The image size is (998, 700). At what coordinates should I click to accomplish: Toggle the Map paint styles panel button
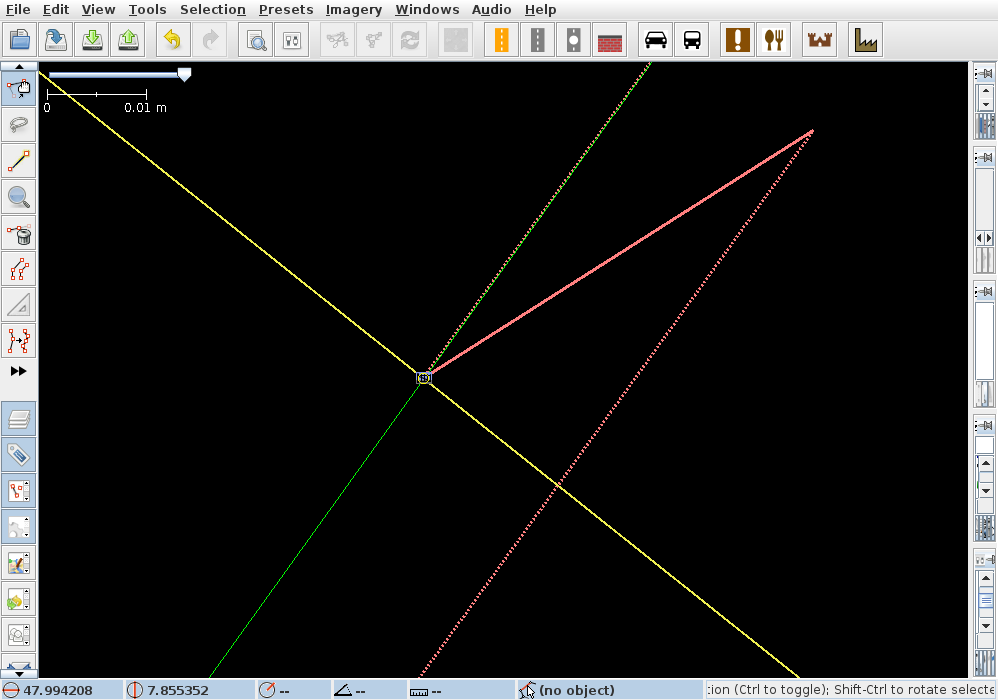click(x=19, y=563)
